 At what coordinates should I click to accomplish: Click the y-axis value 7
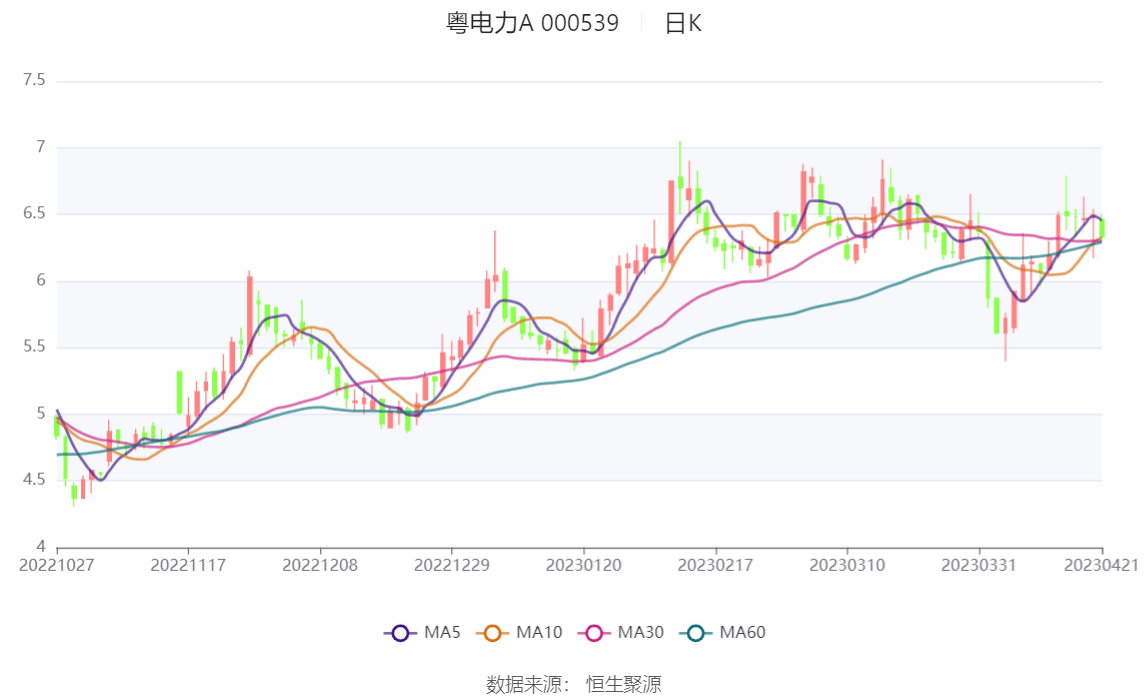tap(41, 146)
